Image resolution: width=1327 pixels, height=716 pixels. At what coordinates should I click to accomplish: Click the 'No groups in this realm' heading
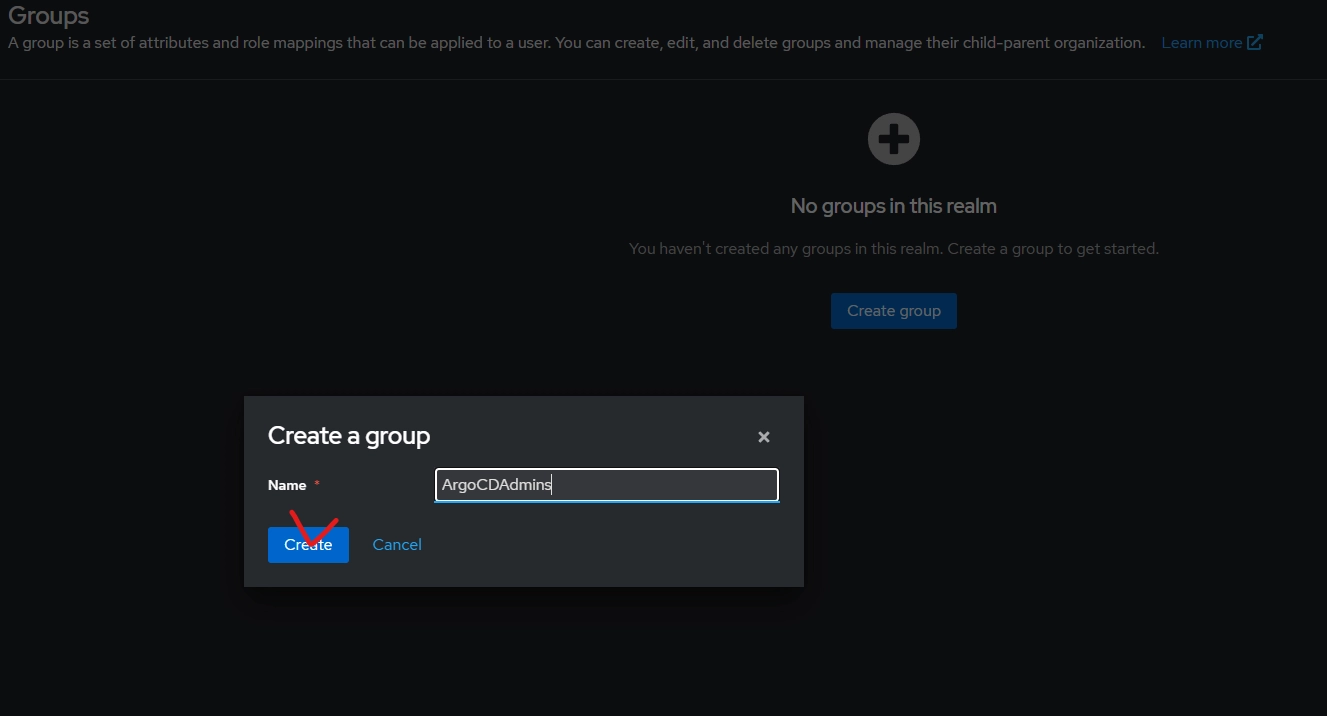[x=893, y=206]
